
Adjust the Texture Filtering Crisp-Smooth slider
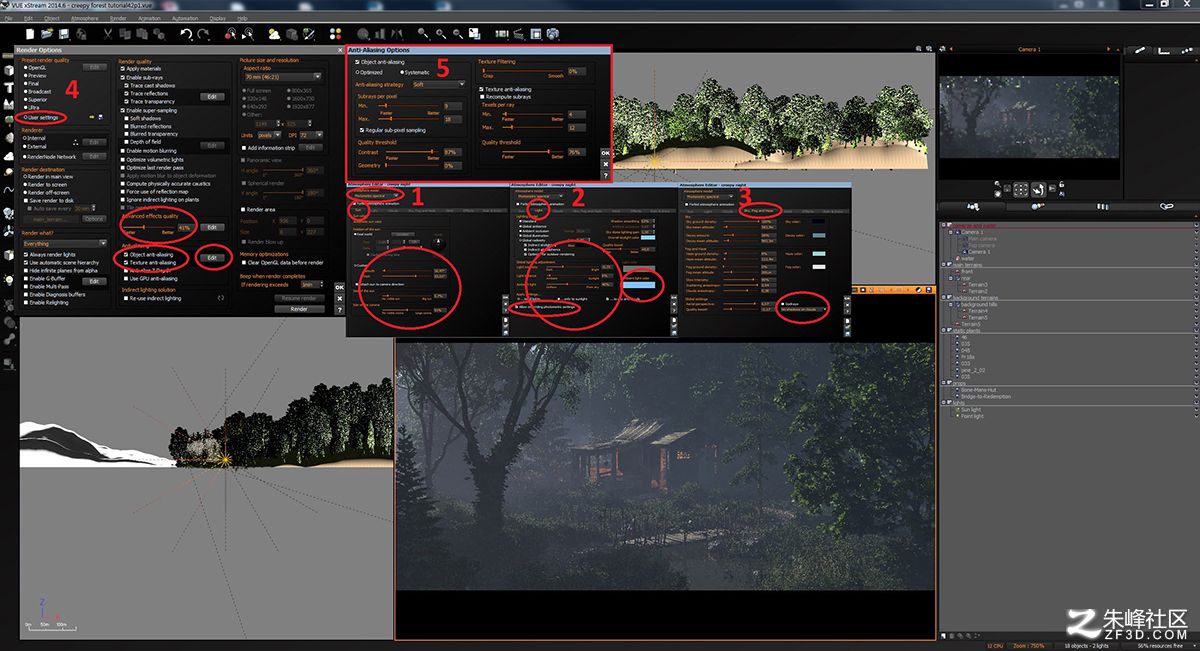pyautogui.click(x=523, y=71)
